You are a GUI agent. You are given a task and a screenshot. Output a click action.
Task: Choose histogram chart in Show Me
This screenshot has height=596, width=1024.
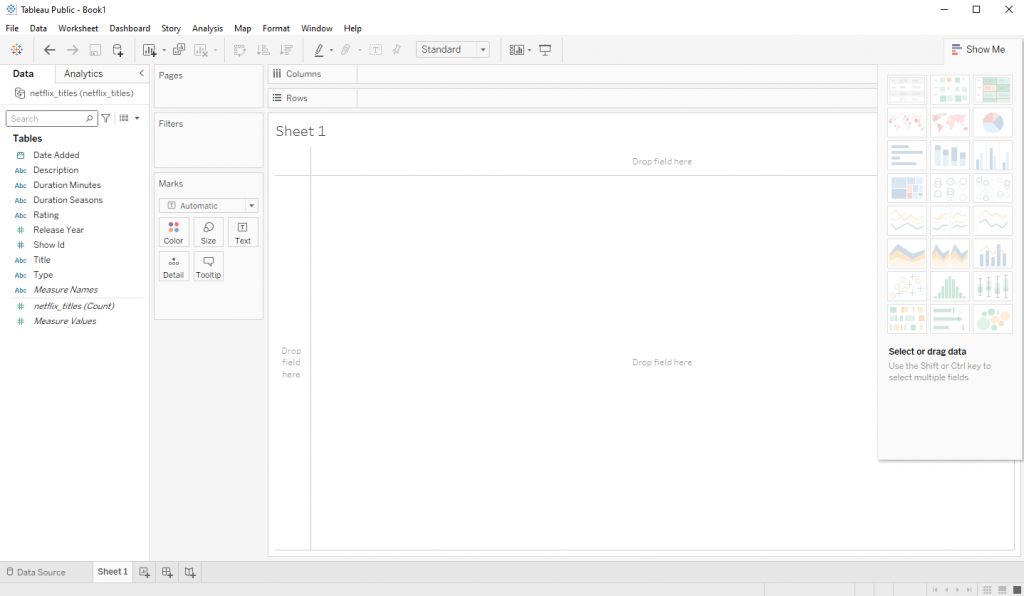point(950,287)
